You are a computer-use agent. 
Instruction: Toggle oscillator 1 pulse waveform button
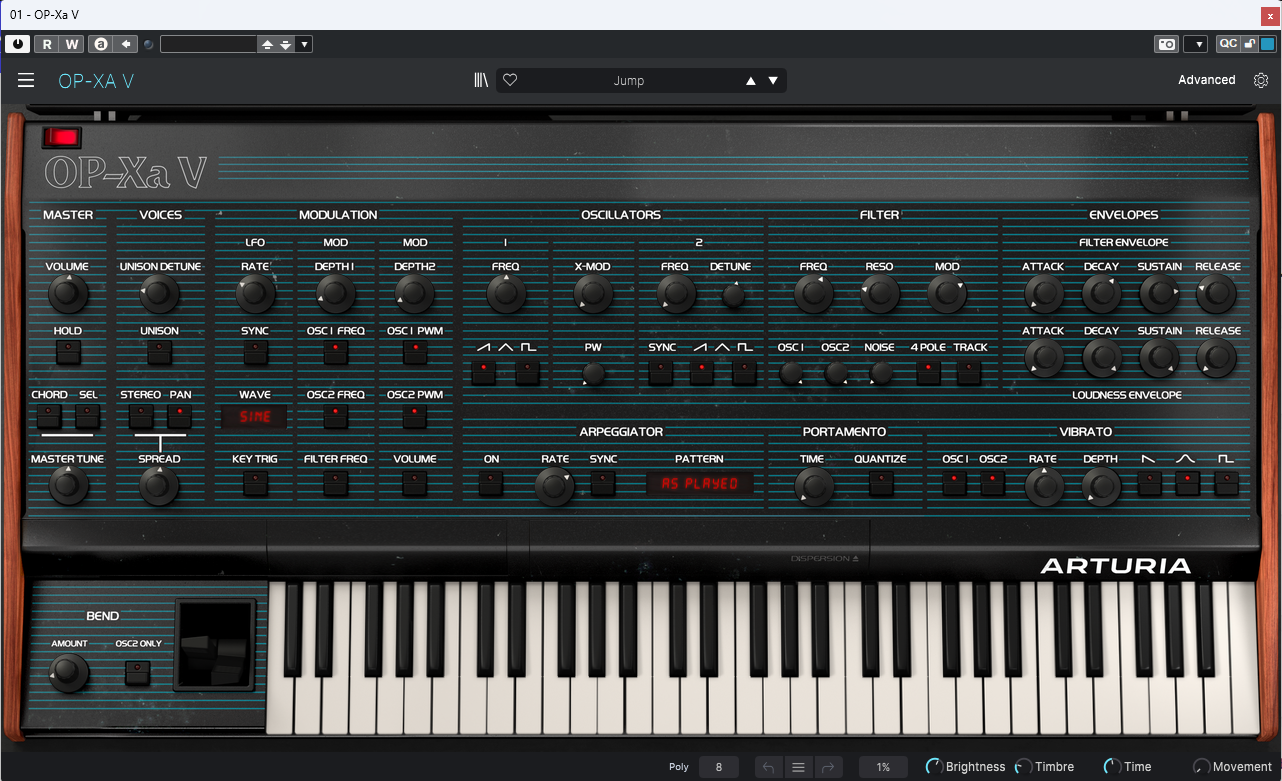point(527,373)
